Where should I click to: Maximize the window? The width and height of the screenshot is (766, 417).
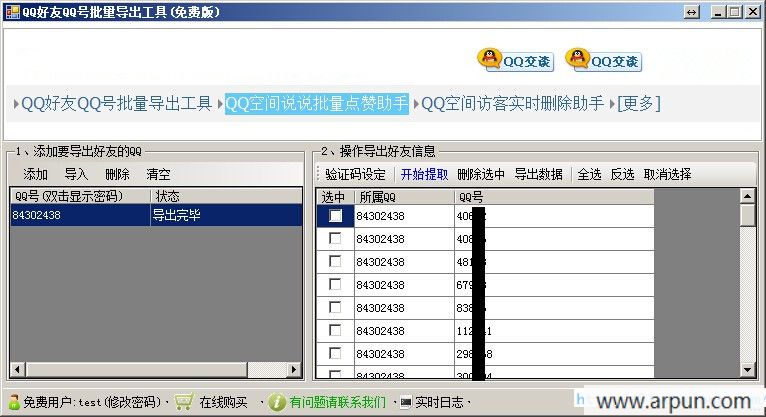735,12
